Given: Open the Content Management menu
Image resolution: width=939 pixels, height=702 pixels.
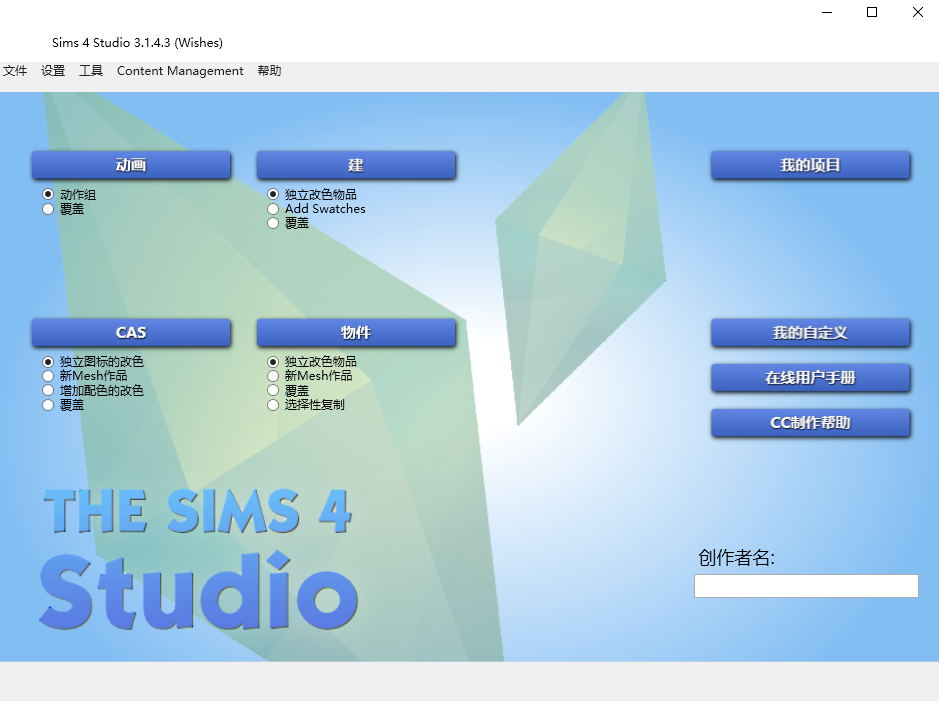Looking at the screenshot, I should (x=180, y=71).
